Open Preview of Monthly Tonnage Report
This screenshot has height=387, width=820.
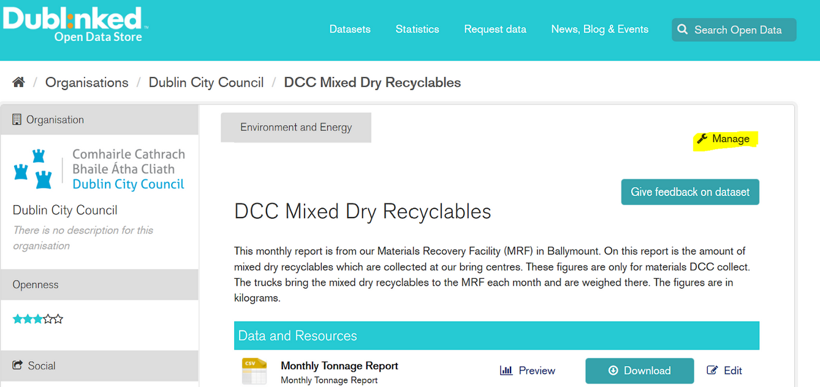[x=528, y=371]
